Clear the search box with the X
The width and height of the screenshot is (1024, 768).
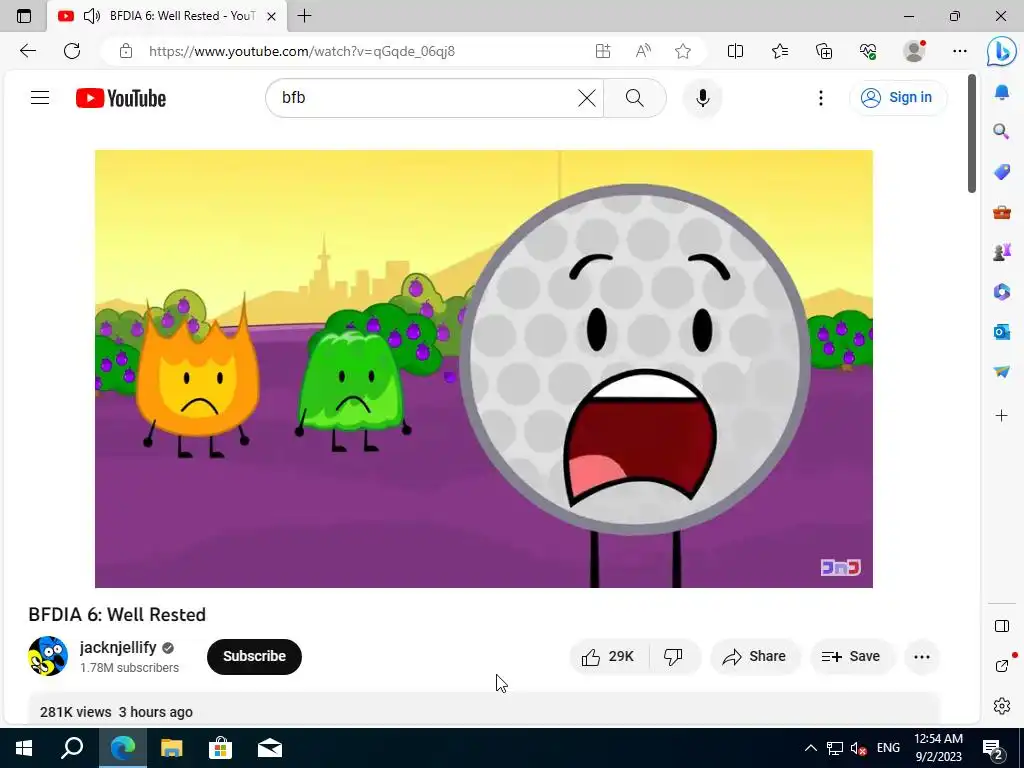[586, 98]
